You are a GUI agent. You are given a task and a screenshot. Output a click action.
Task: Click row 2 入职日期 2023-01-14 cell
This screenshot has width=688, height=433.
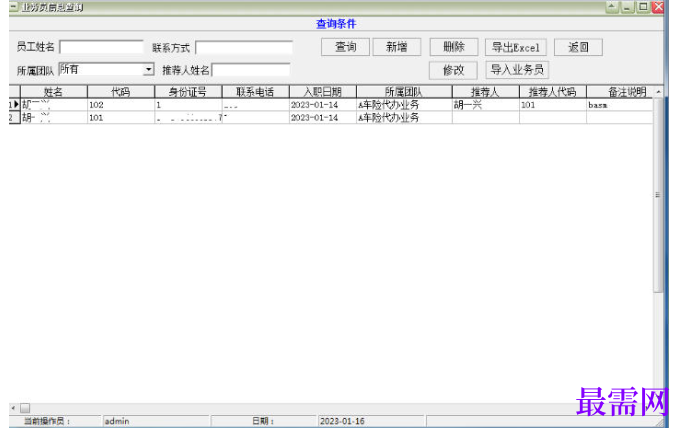tap(322, 118)
